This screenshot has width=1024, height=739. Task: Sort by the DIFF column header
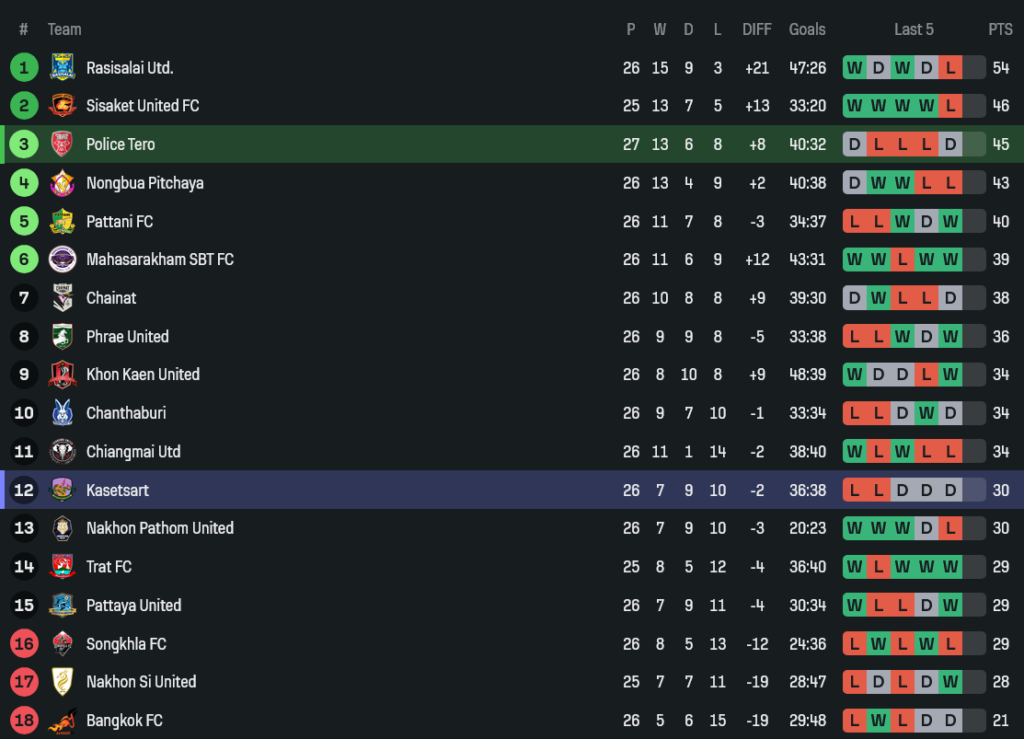pyautogui.click(x=757, y=30)
